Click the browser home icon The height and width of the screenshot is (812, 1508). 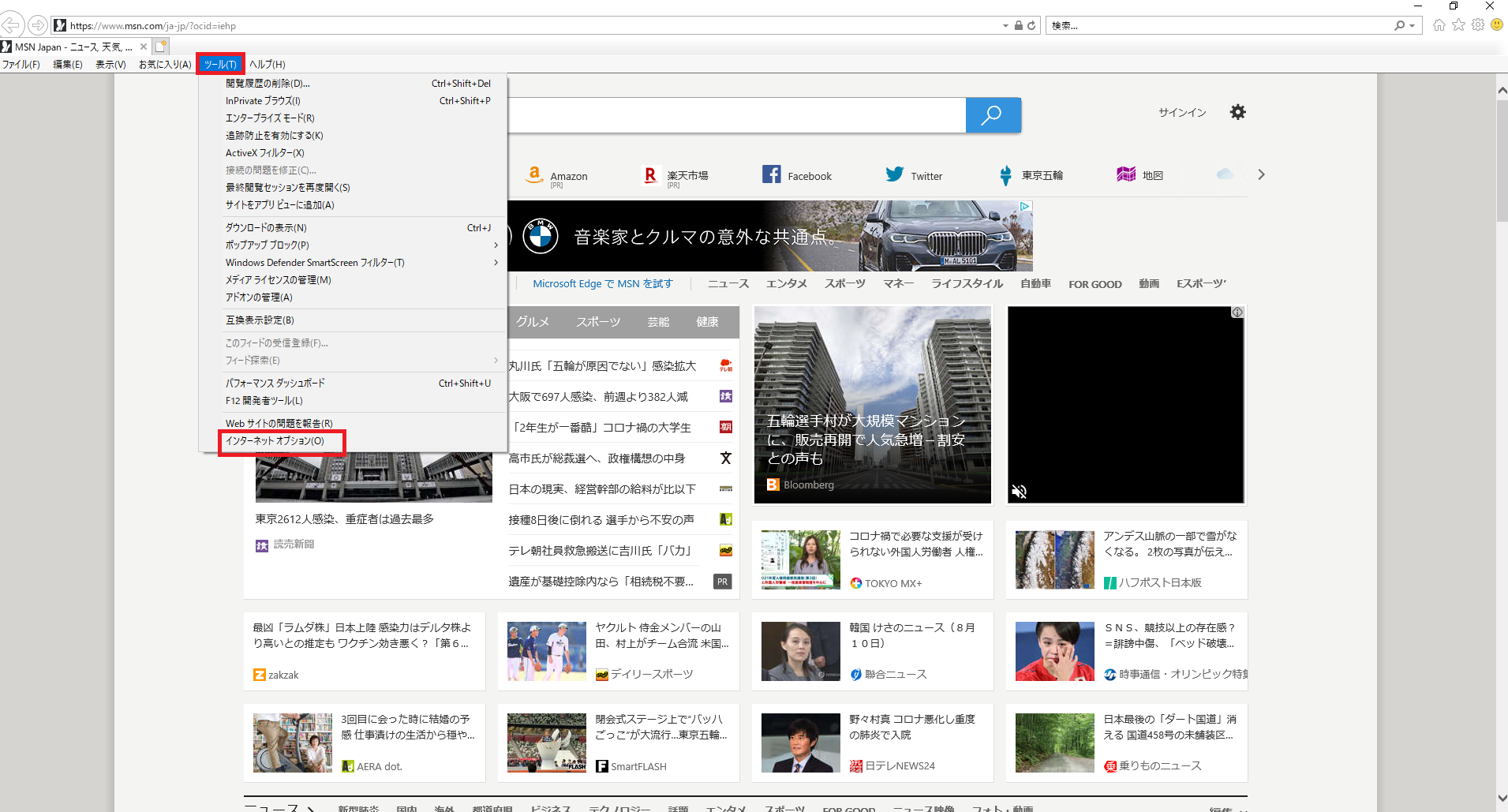tap(1439, 25)
